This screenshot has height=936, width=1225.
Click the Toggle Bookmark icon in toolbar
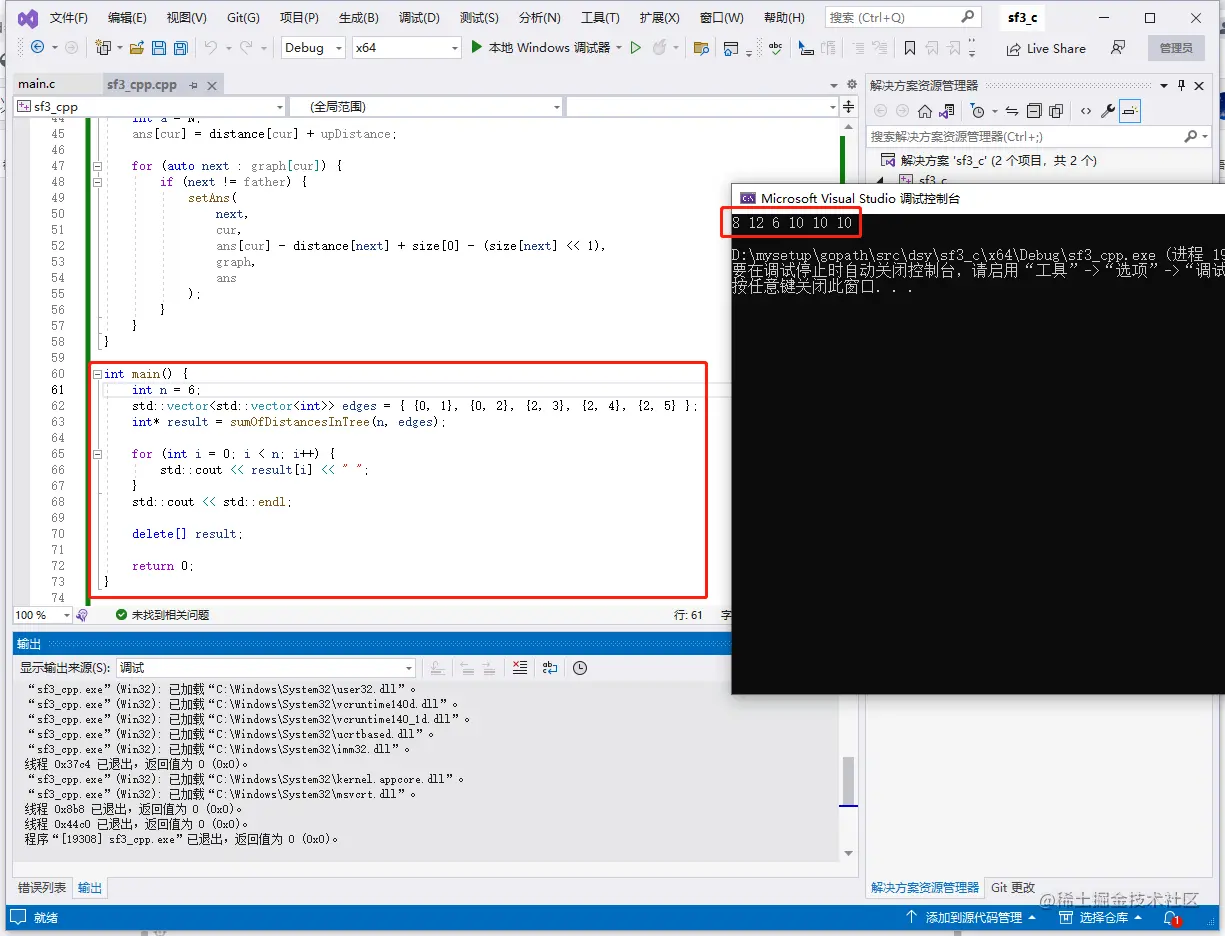[x=909, y=47]
